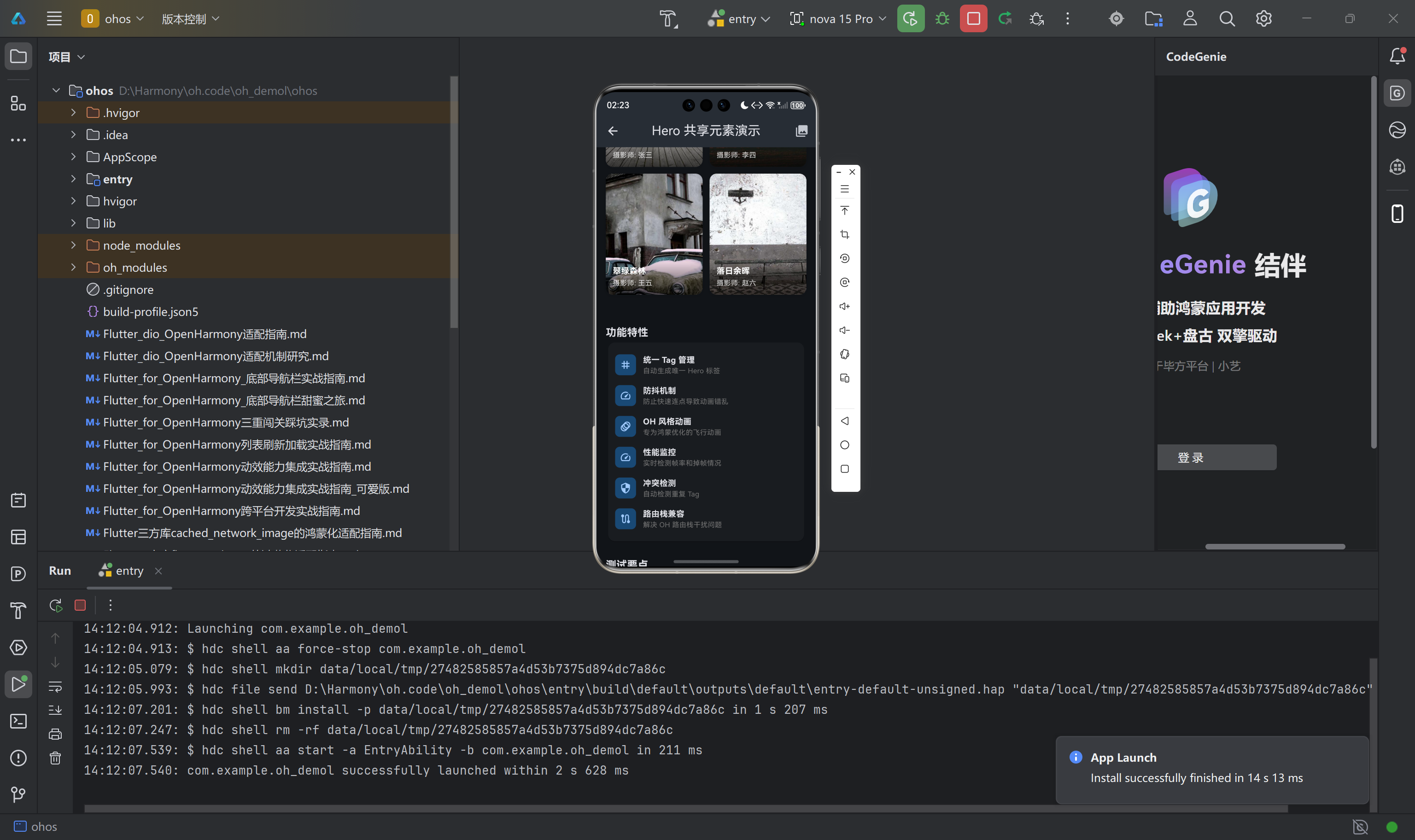Screen dimensions: 1415x840
Task: Open the Structure tool window icon
Action: (x=18, y=104)
